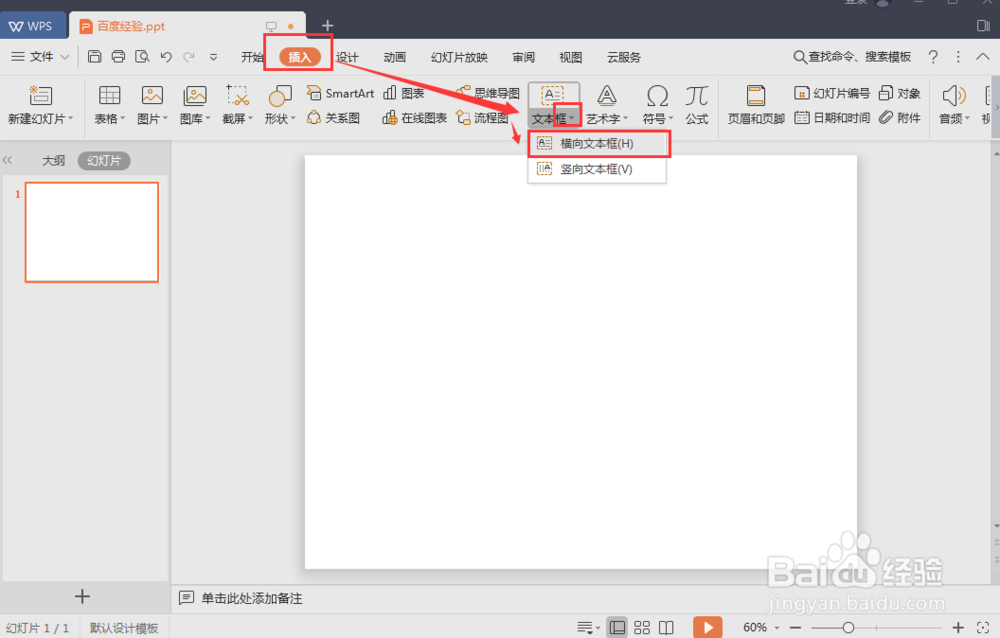Expand the 文件 menu dropdown arrow

click(64, 57)
